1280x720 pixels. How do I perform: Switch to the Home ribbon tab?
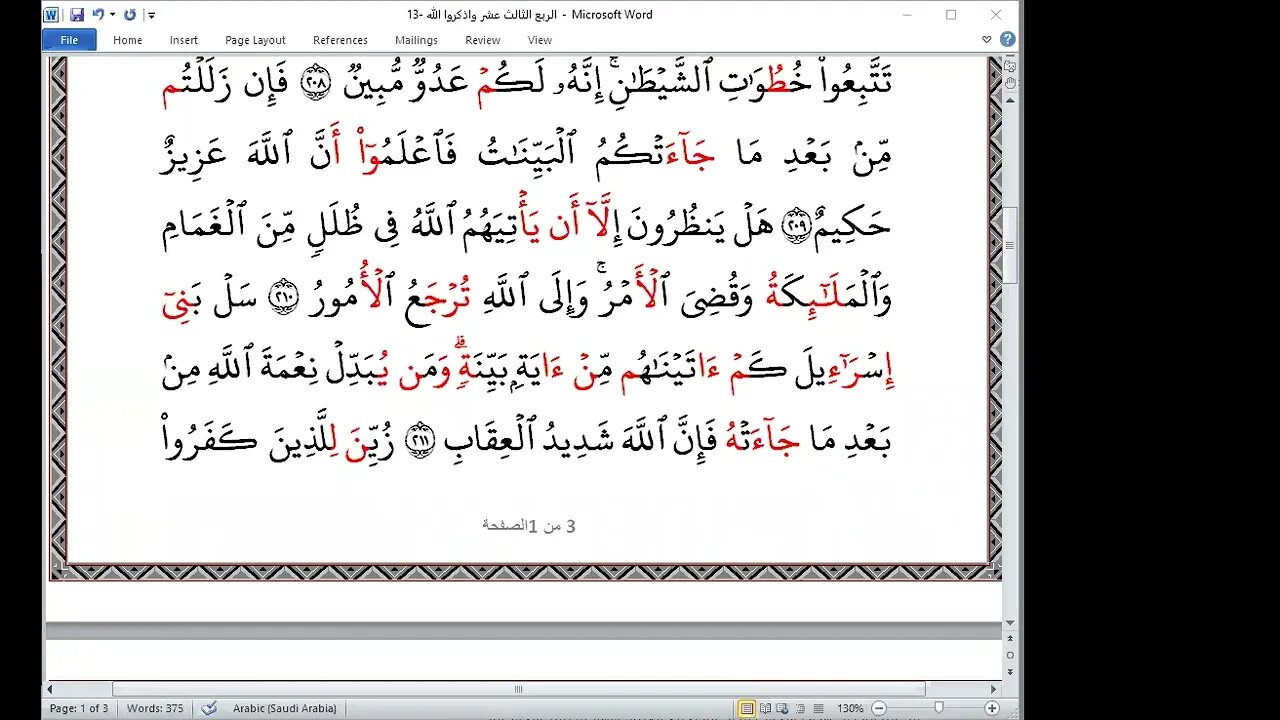(x=128, y=40)
